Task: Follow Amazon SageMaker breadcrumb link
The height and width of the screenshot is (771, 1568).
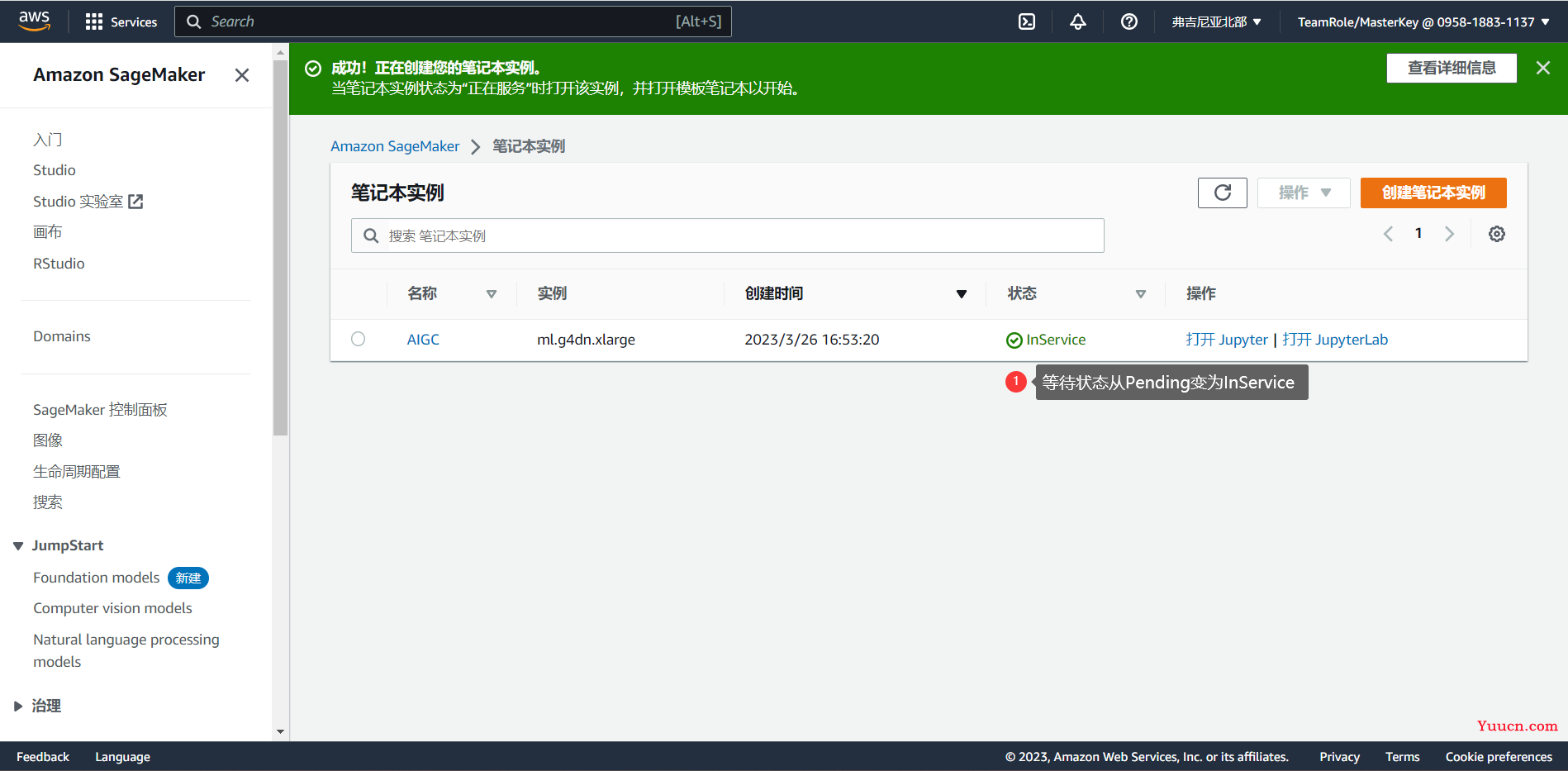Action: 395,146
